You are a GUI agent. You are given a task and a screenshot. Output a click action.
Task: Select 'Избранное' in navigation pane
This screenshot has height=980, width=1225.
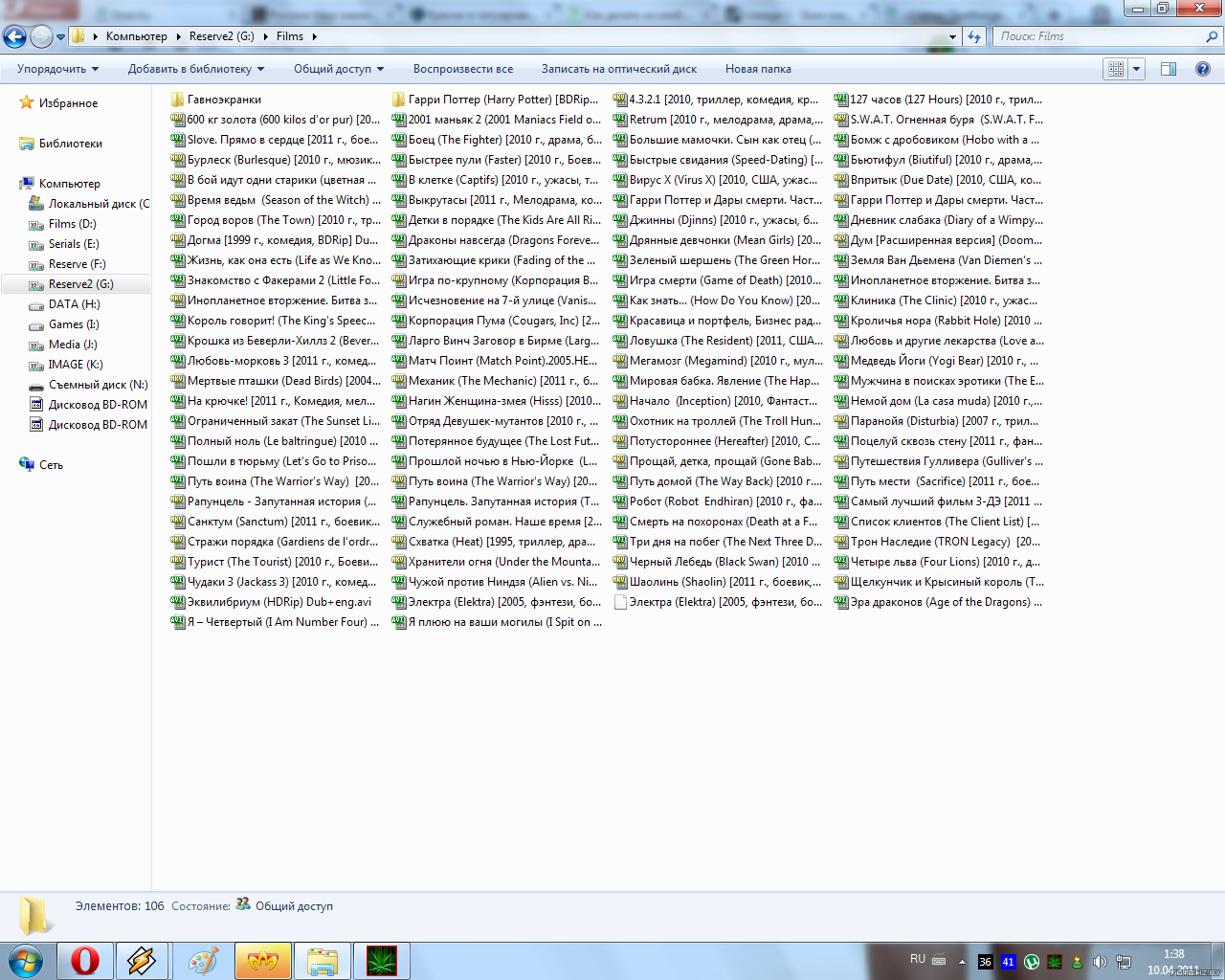68,103
